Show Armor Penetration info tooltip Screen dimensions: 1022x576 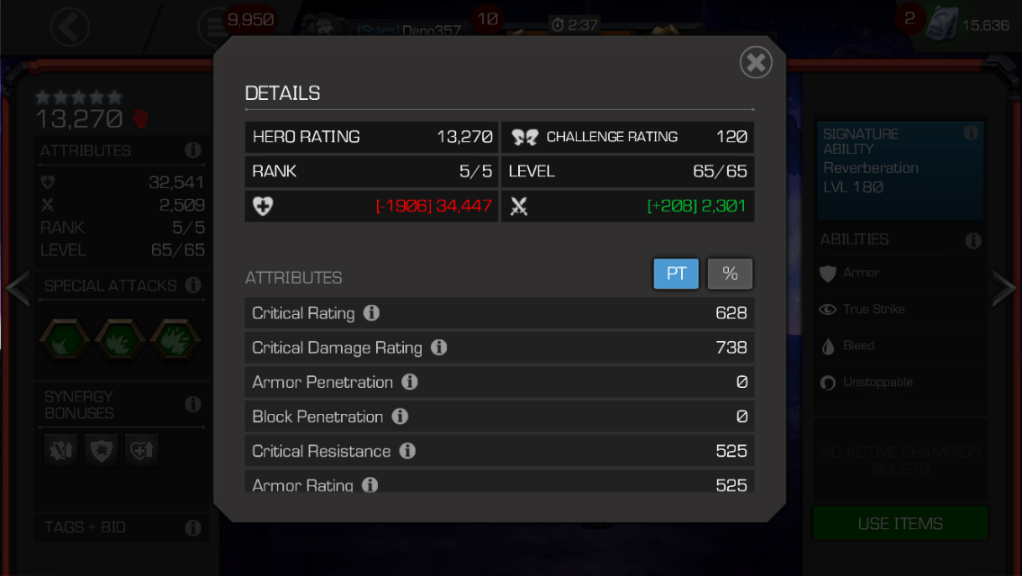tap(409, 382)
